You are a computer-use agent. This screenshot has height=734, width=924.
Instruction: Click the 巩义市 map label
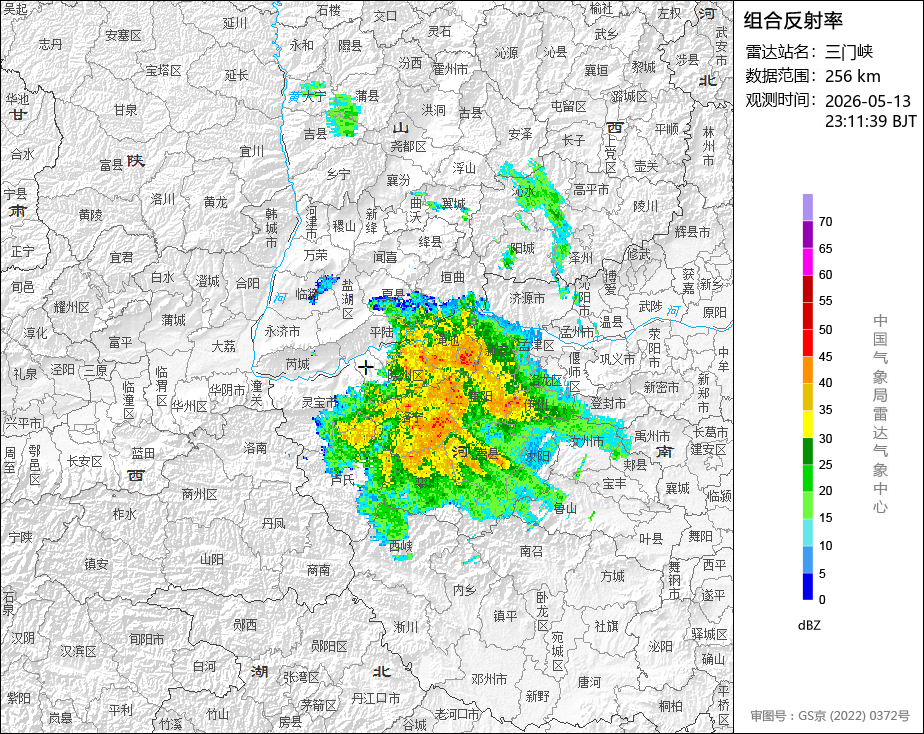coord(618,359)
